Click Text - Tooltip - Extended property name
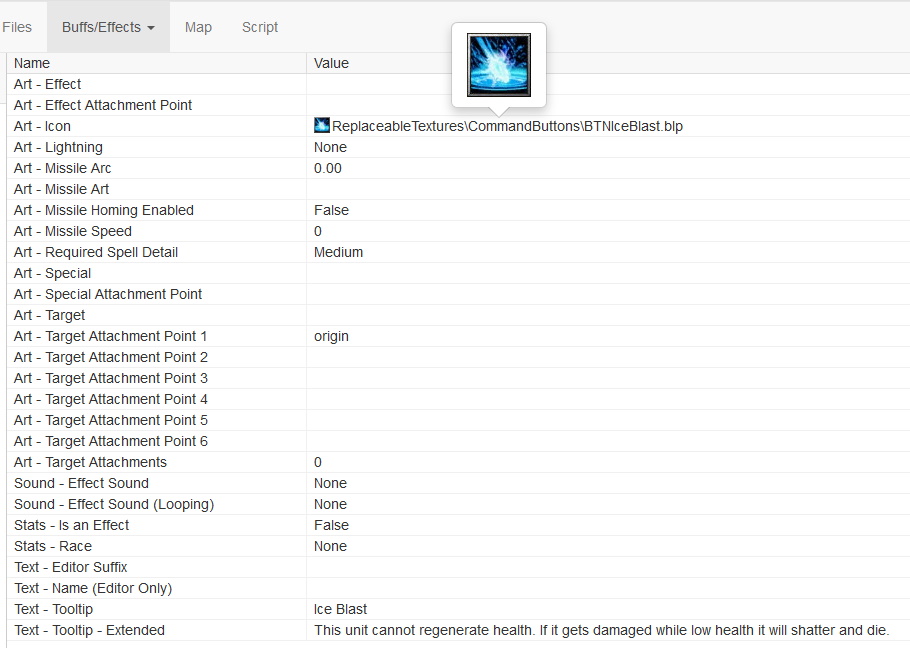 click(x=89, y=630)
